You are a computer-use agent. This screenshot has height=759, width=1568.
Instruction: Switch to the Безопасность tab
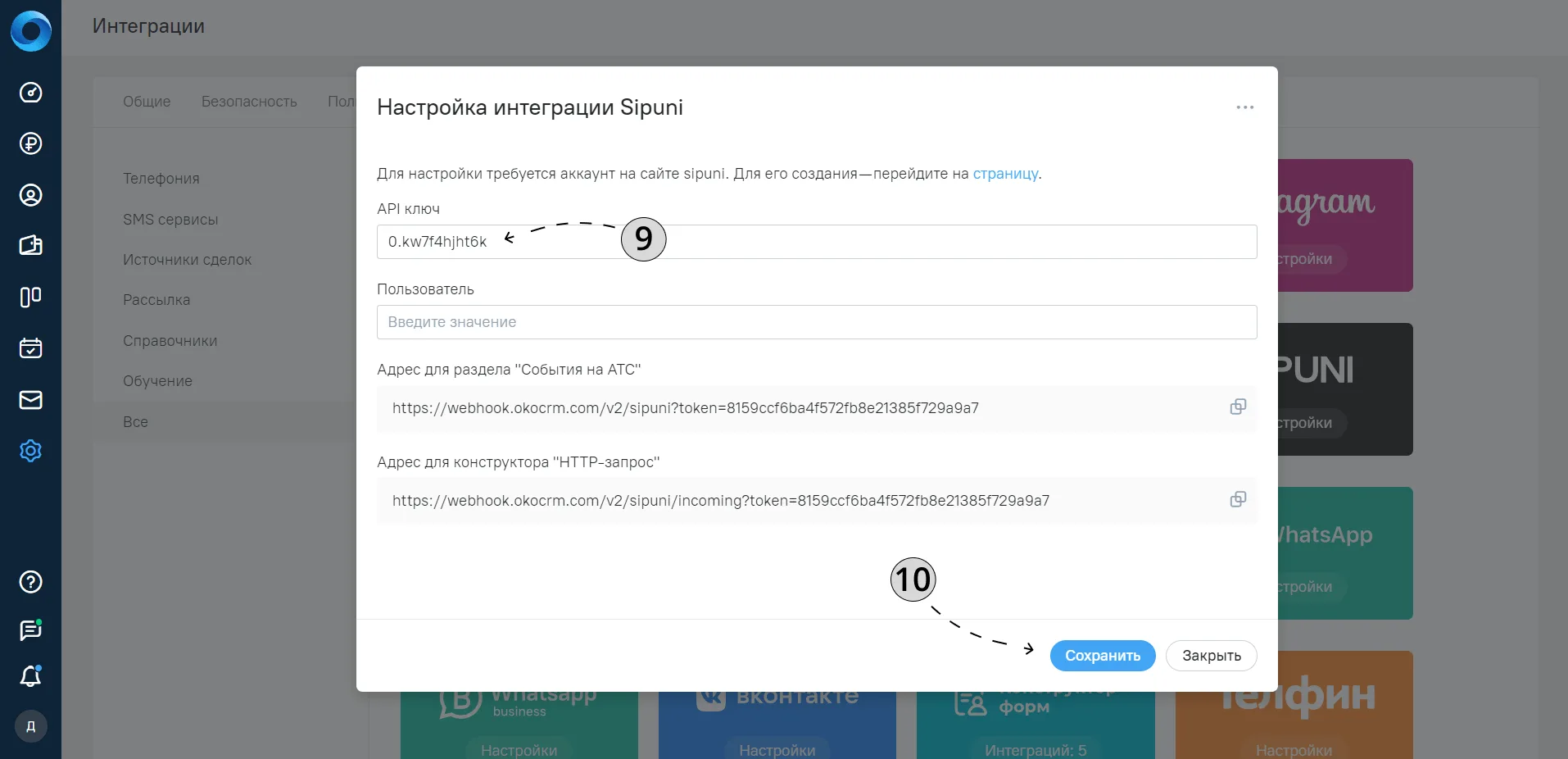click(249, 102)
